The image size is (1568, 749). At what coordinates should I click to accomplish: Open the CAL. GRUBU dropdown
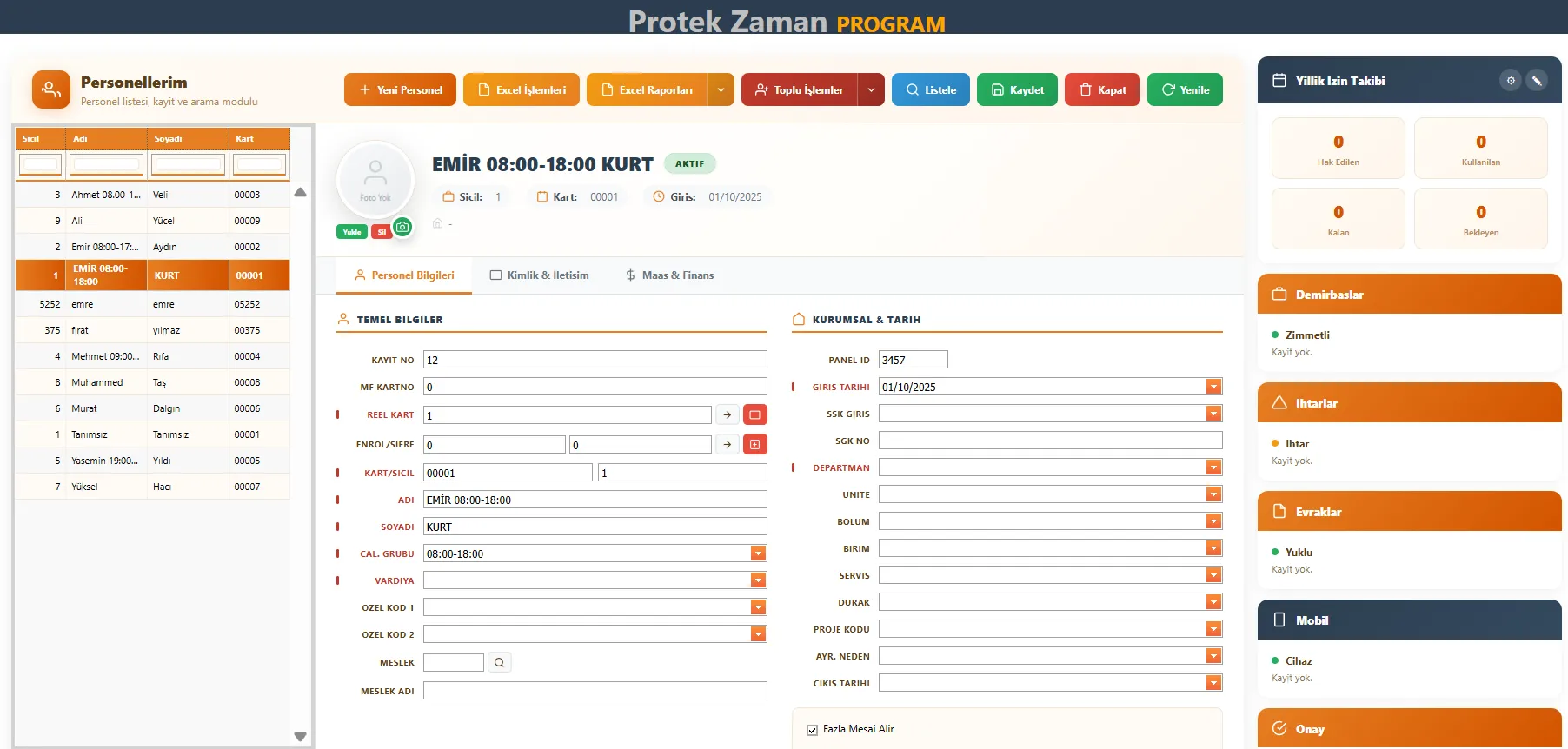758,554
